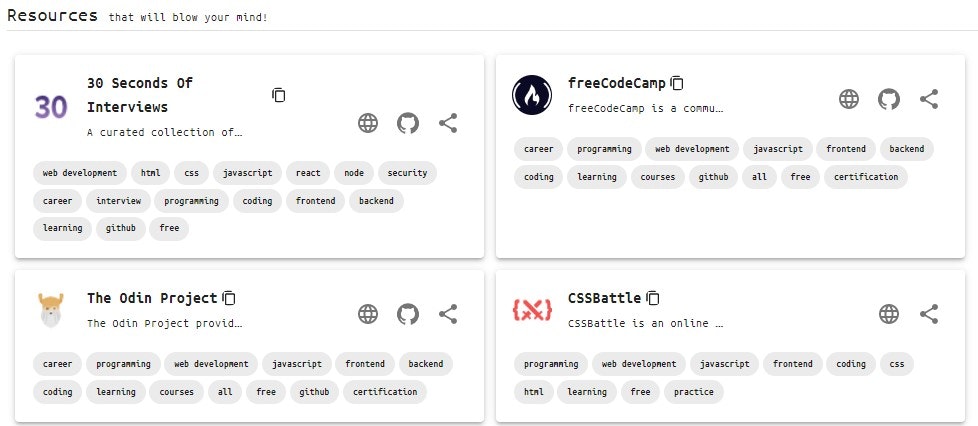The image size is (978, 426).
Task: Click the practice tag on CSSBattle card
Action: pos(694,392)
